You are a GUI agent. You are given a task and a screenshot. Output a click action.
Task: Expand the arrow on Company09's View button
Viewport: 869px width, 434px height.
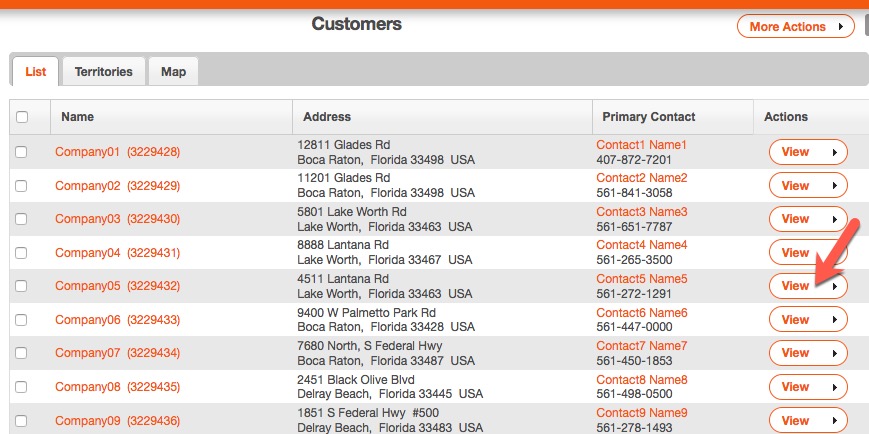pyautogui.click(x=834, y=421)
